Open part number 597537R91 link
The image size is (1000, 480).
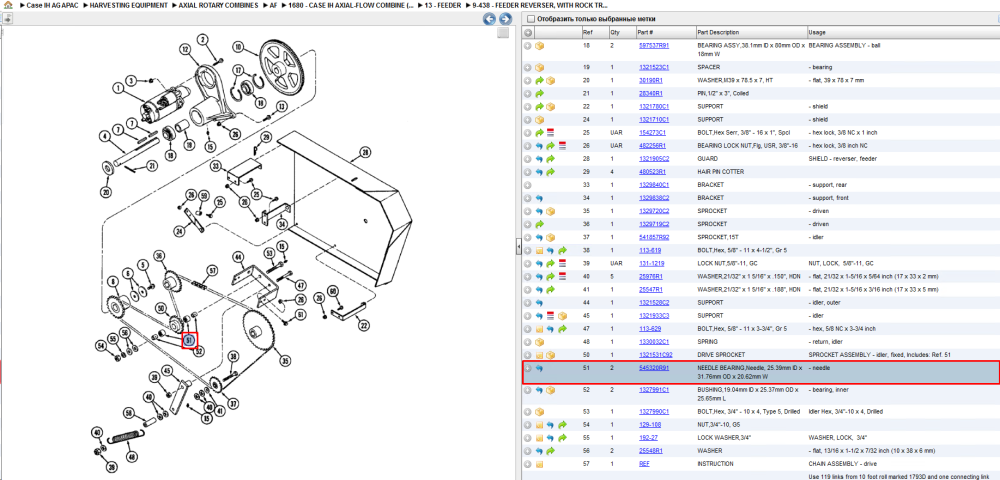(654, 46)
